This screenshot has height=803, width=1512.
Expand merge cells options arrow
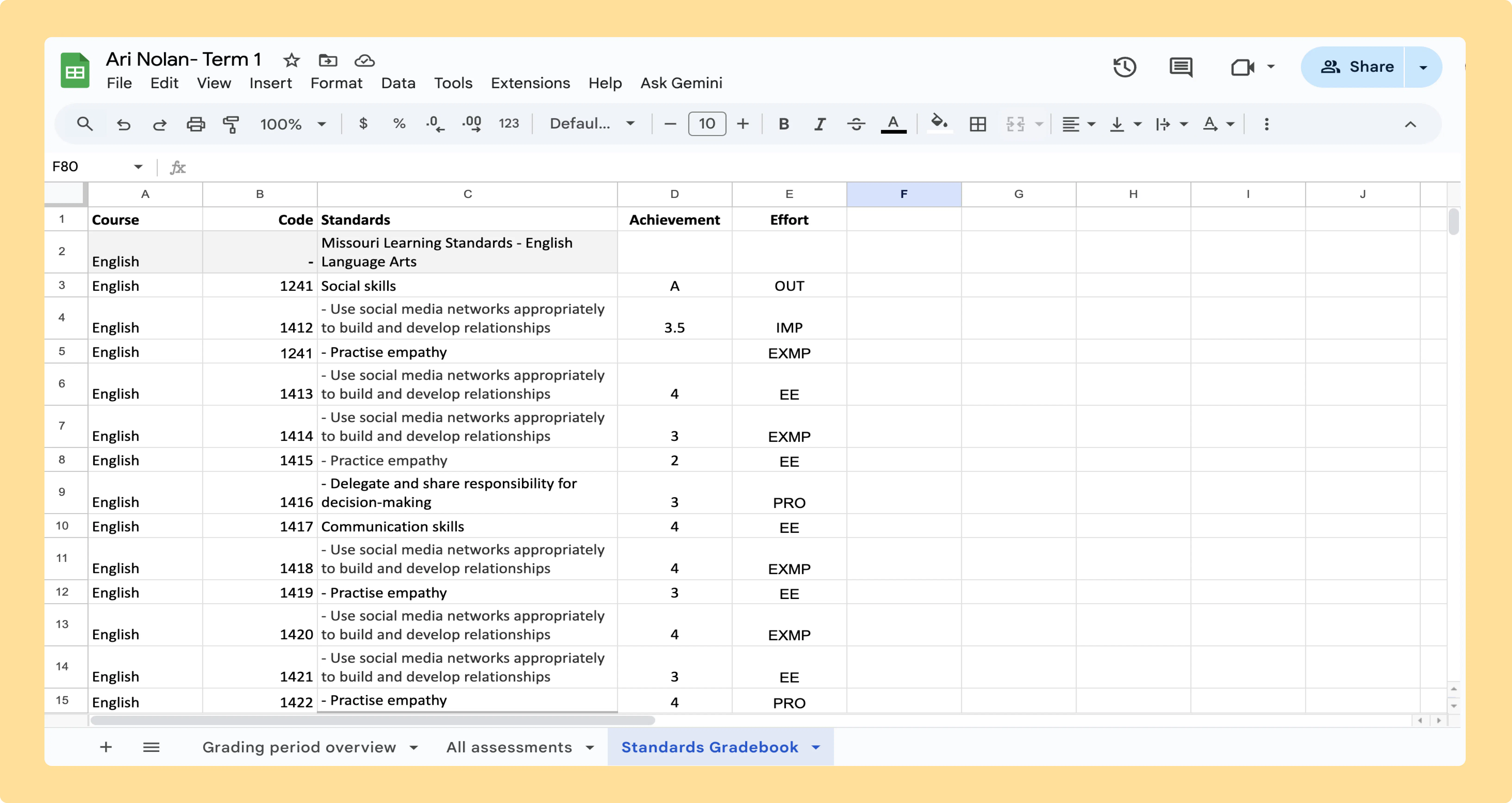[1040, 124]
